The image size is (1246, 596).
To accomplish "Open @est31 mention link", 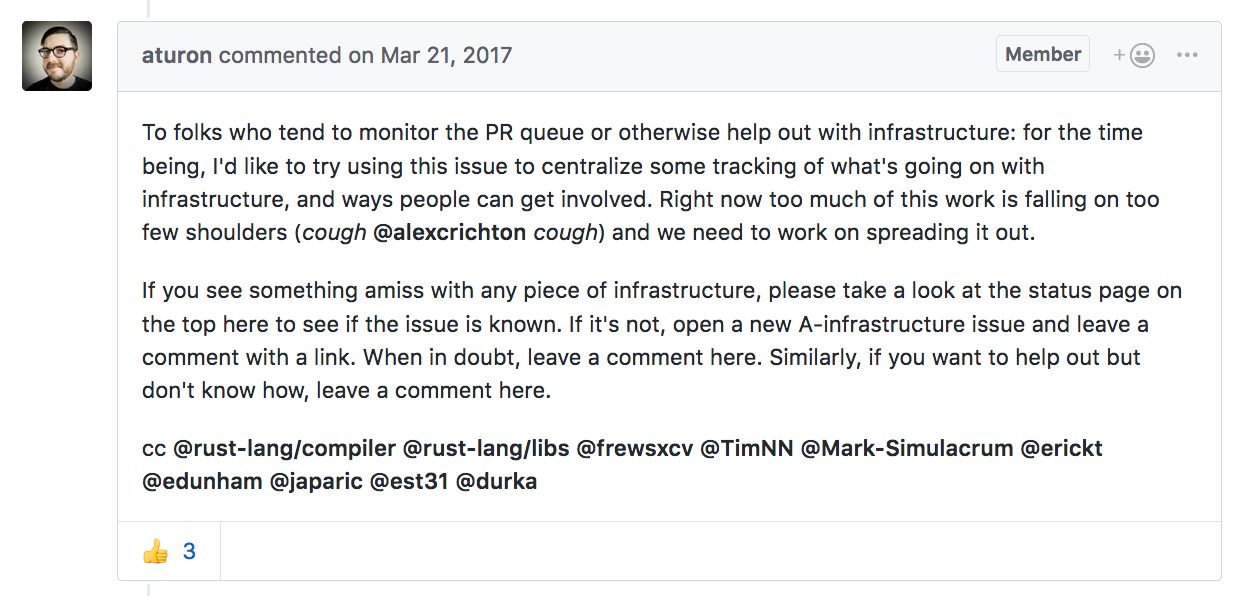I will point(408,481).
